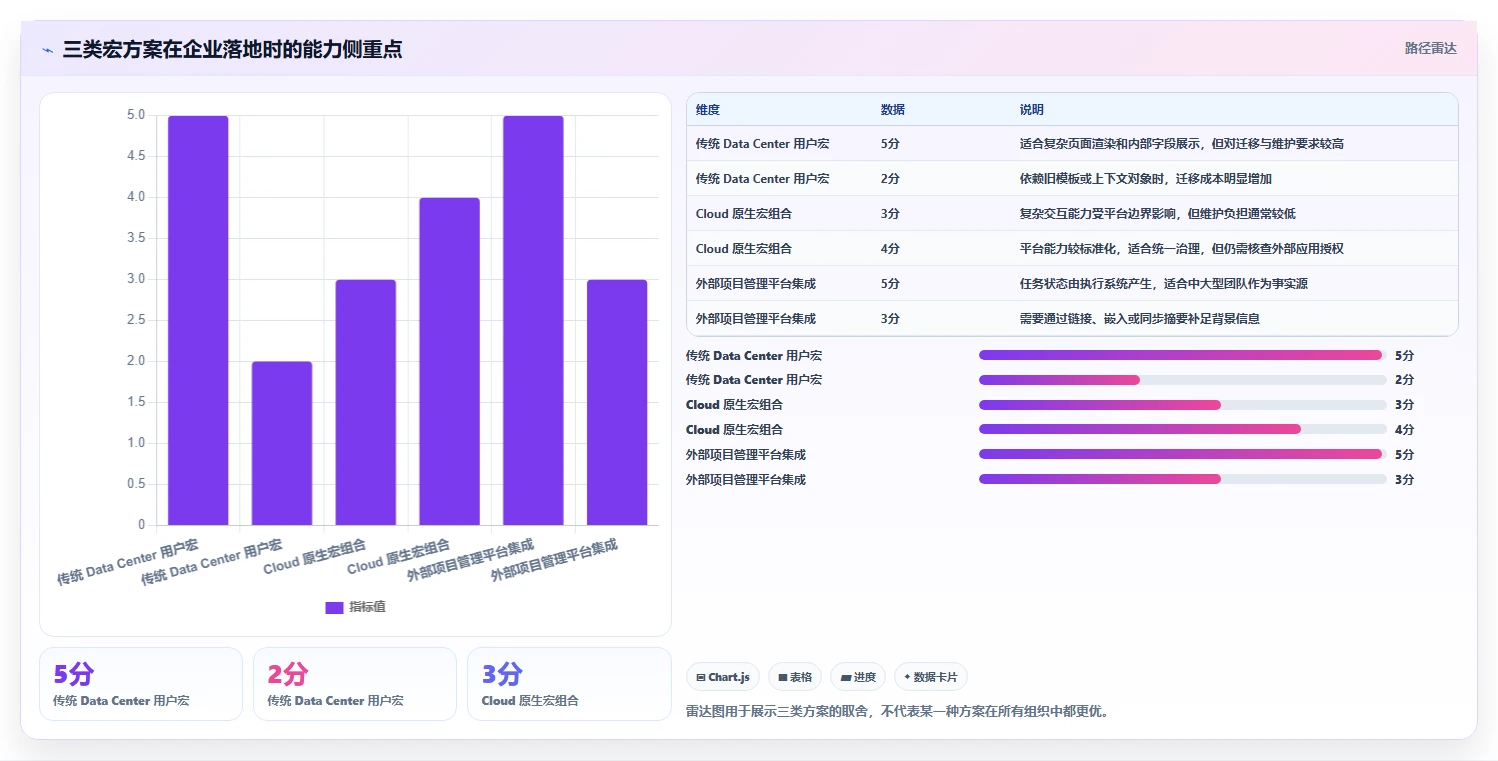Image resolution: width=1498 pixels, height=761 pixels.
Task: Select the 进度 tag
Action: click(x=858, y=677)
